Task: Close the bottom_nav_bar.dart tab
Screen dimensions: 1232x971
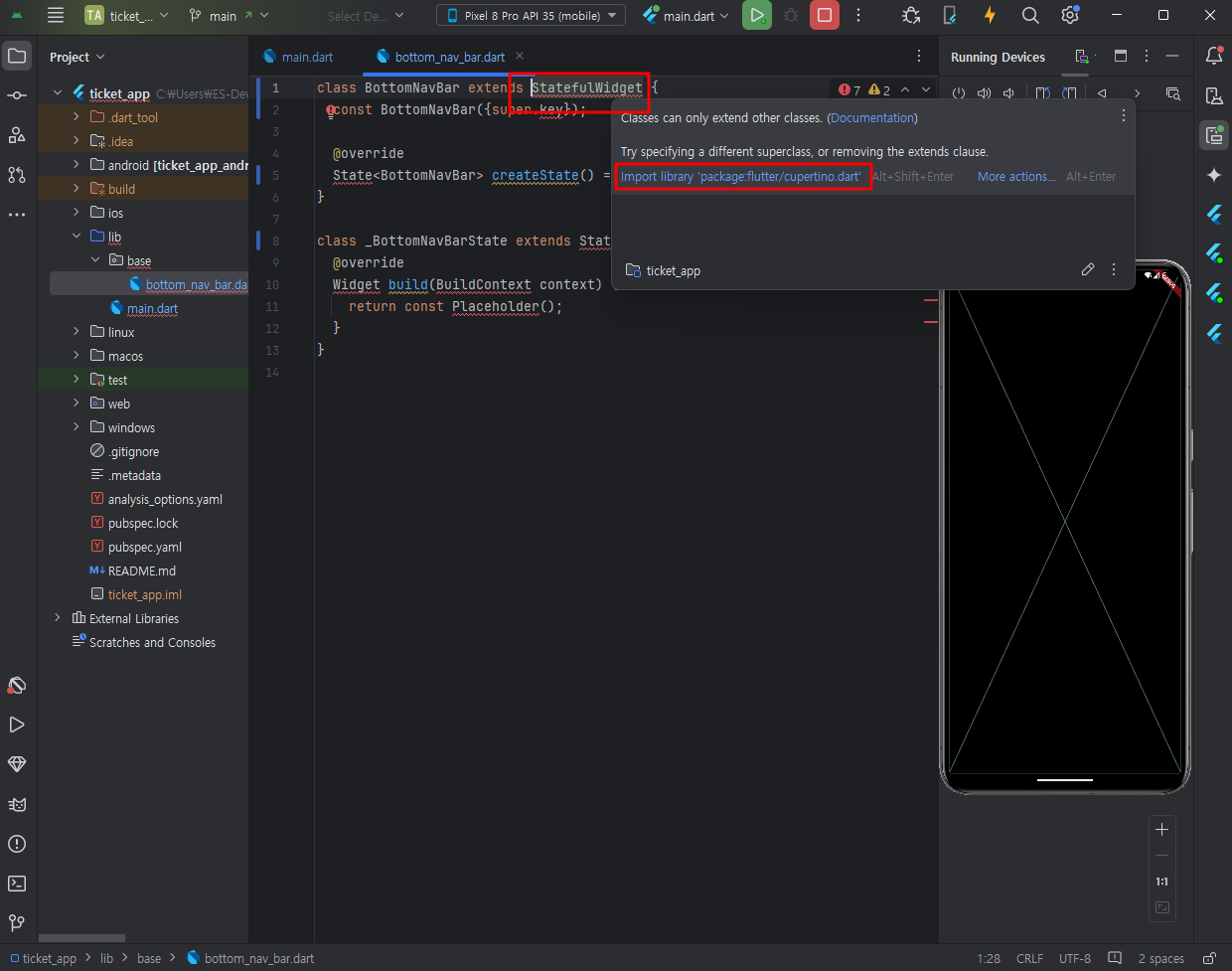Action: pyautogui.click(x=520, y=57)
